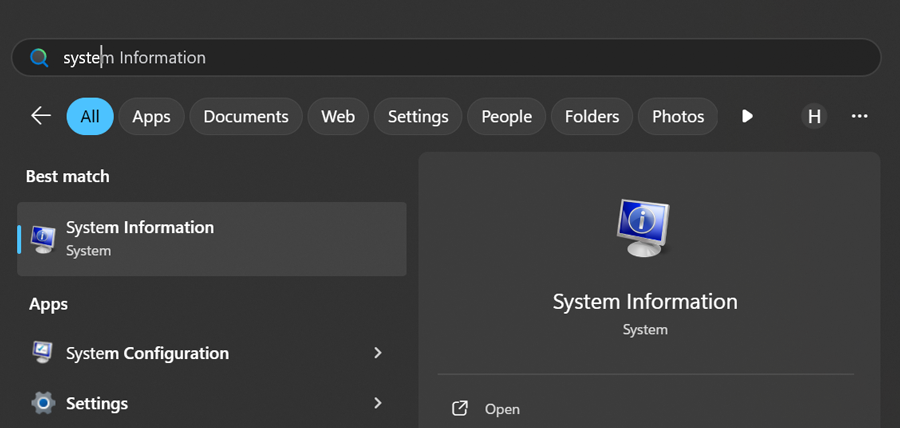Open the H user account avatar
Viewport: 900px width, 428px height.
[814, 117]
